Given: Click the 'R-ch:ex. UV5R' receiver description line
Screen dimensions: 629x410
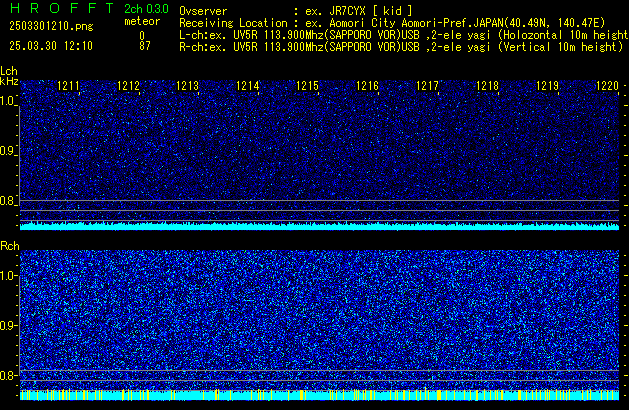Looking at the screenshot, I should [x=401, y=47].
